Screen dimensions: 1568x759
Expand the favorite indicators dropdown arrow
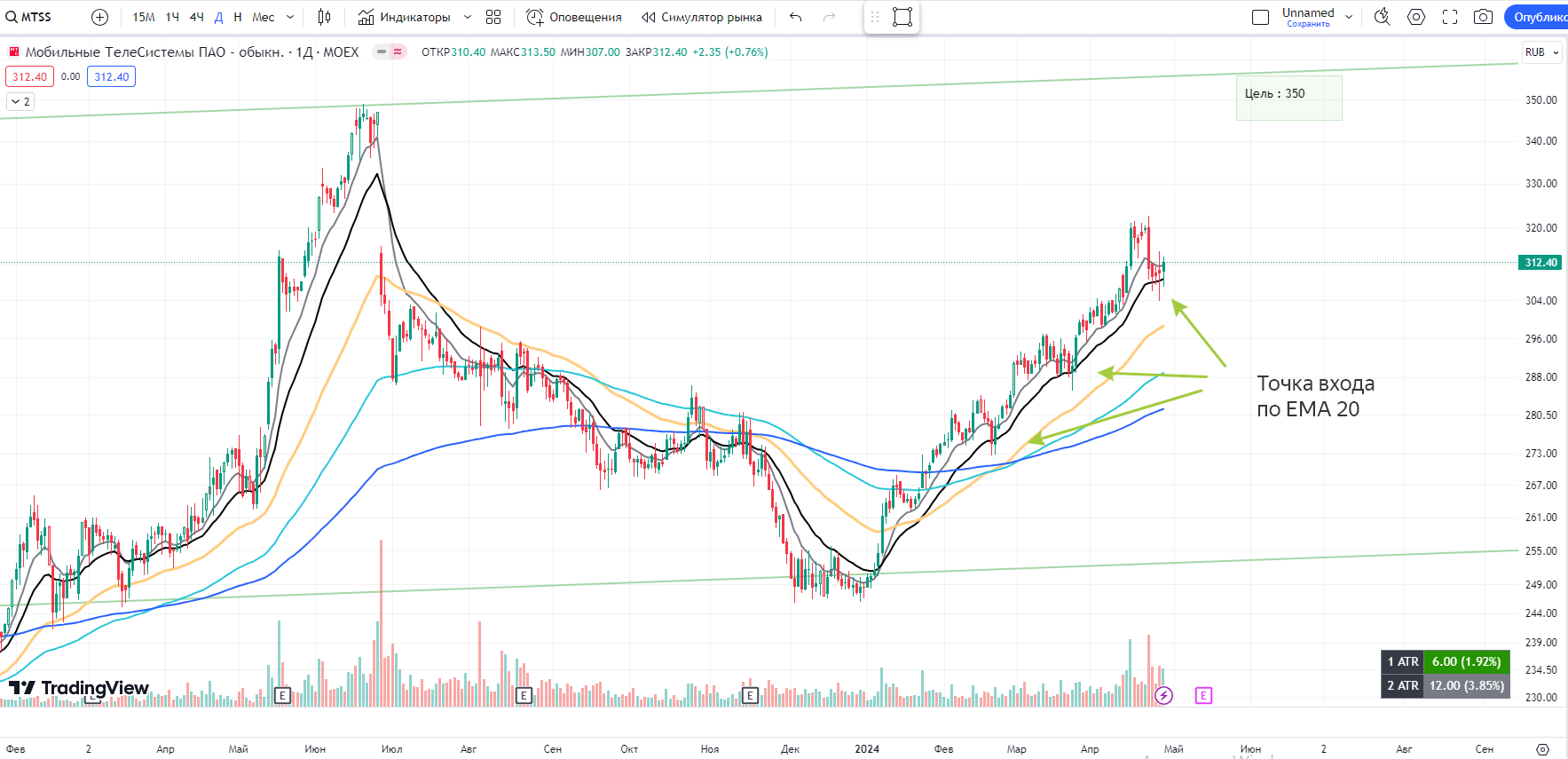click(468, 17)
